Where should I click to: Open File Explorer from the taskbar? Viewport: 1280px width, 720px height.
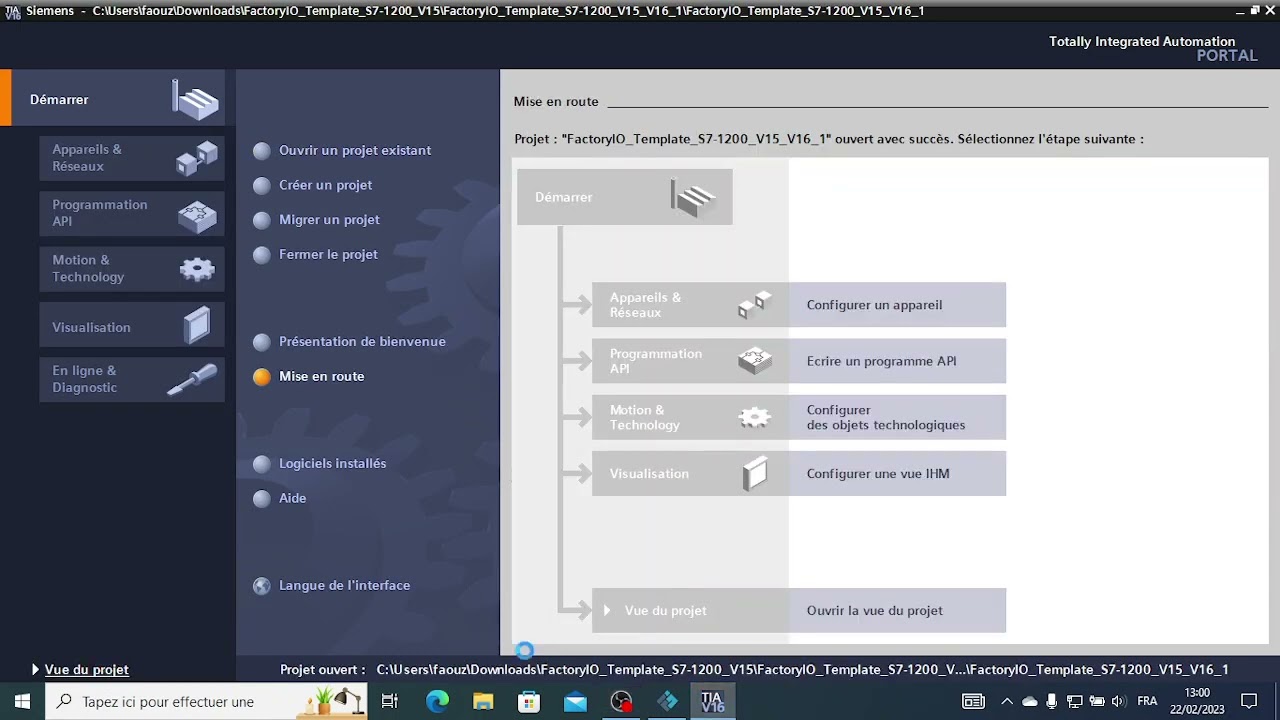point(483,701)
